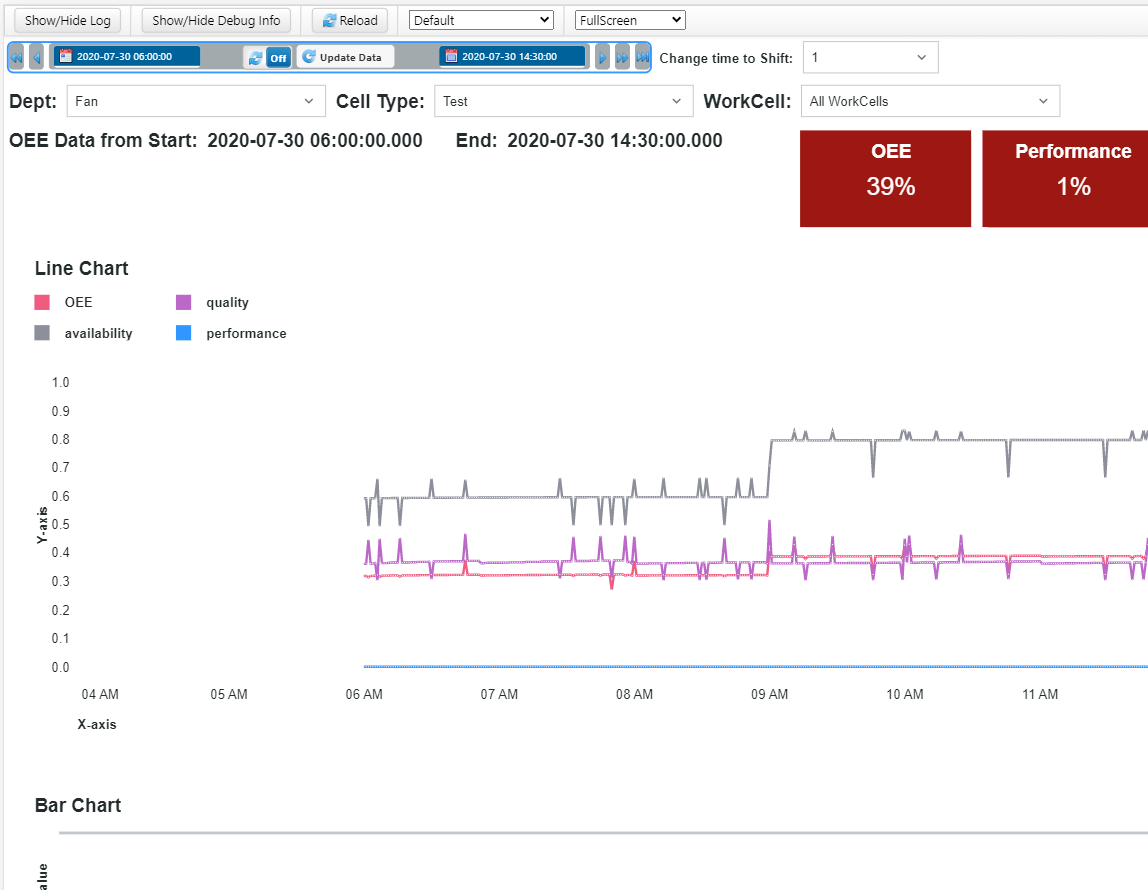This screenshot has height=890, width=1148.
Task: Fast-forward with the double right arrow
Action: 622,58
